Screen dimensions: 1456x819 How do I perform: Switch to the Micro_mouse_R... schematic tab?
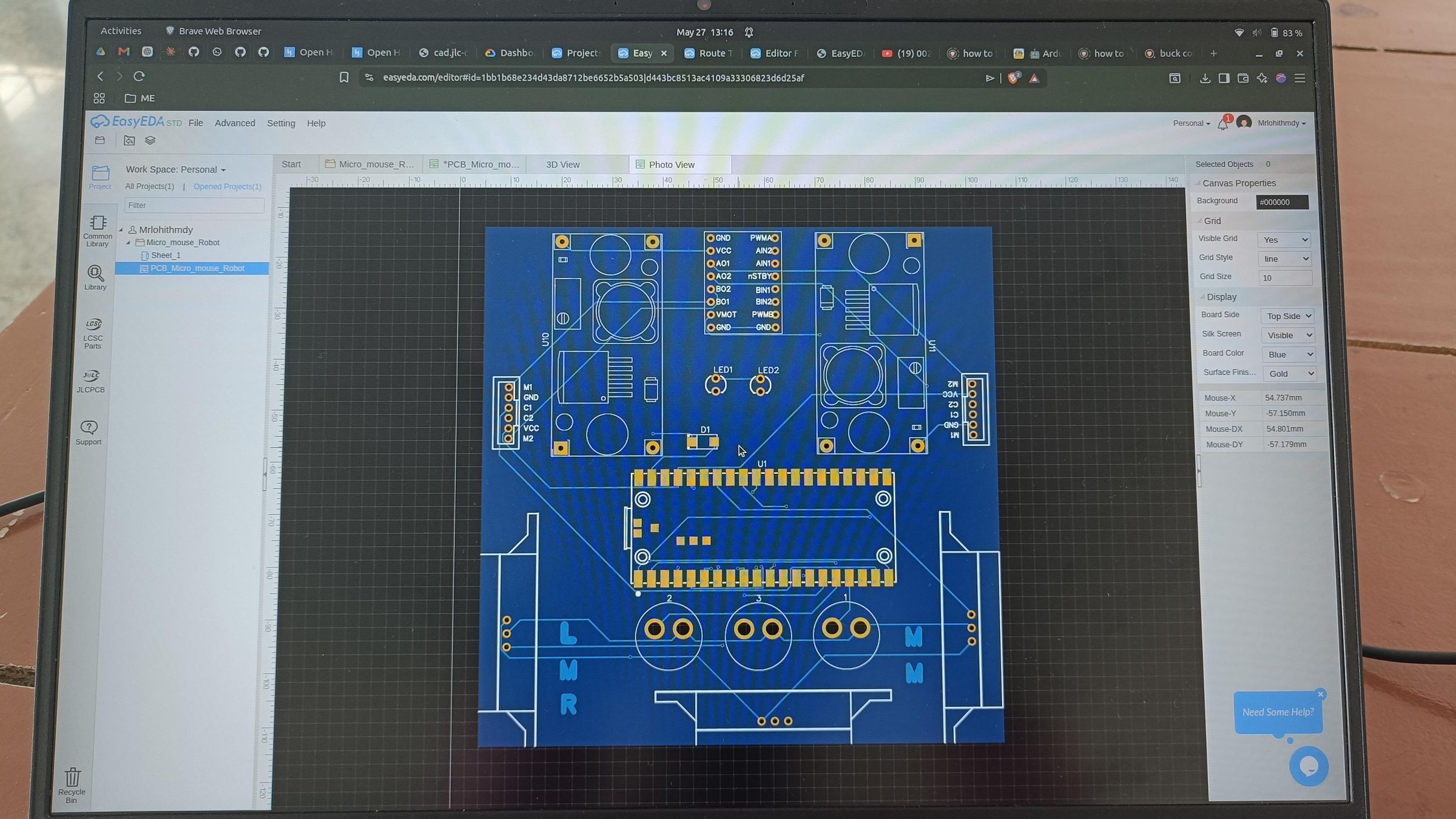370,164
